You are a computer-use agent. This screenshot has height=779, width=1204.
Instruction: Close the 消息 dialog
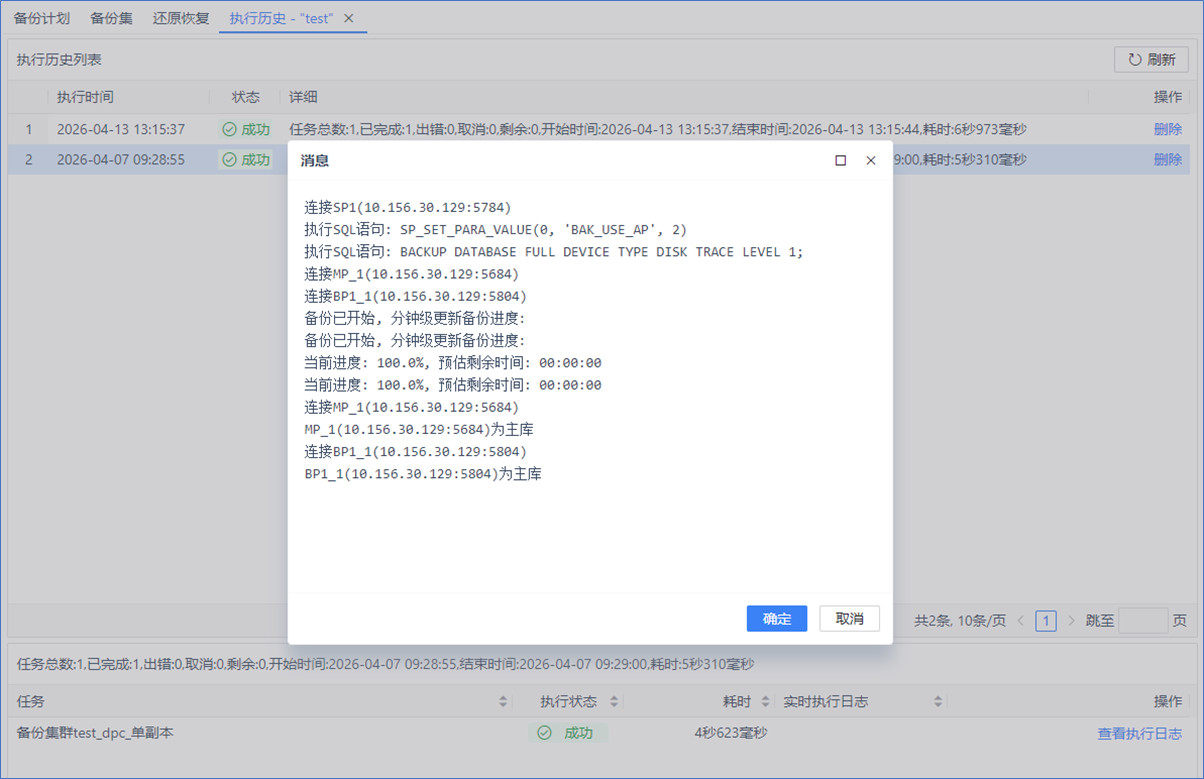(870, 160)
